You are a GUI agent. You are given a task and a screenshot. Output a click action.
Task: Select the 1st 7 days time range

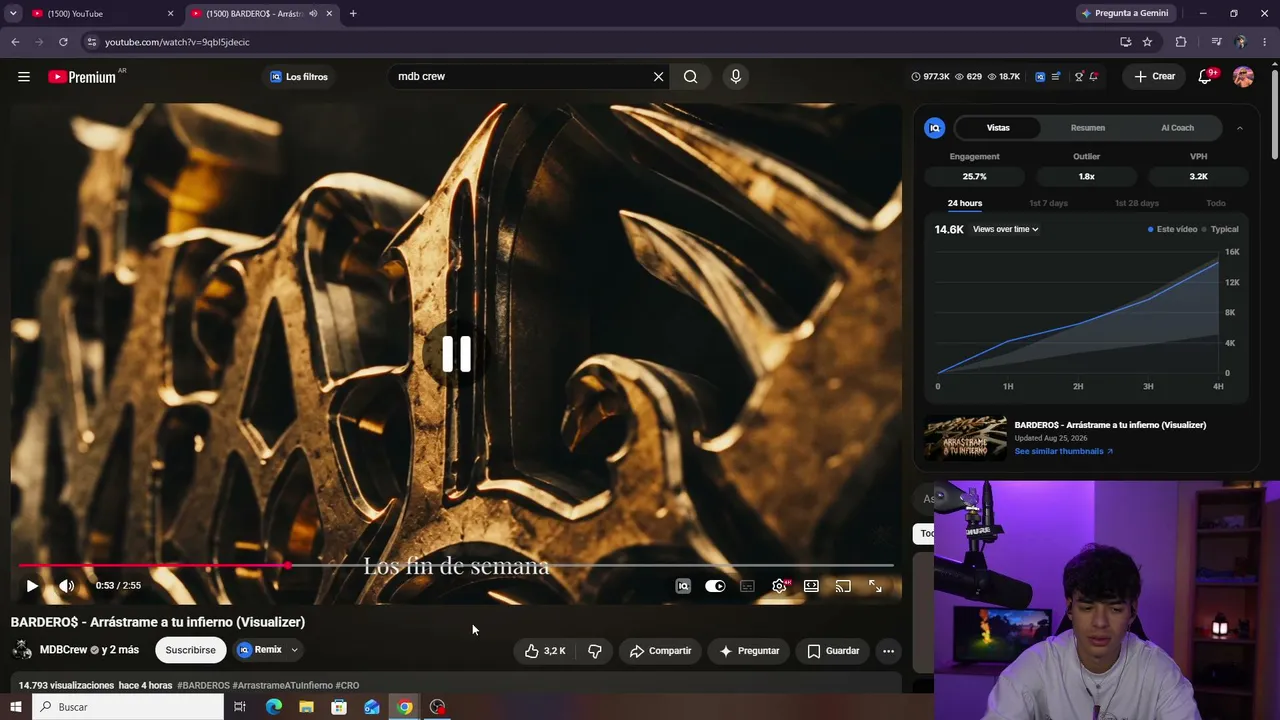1048,203
